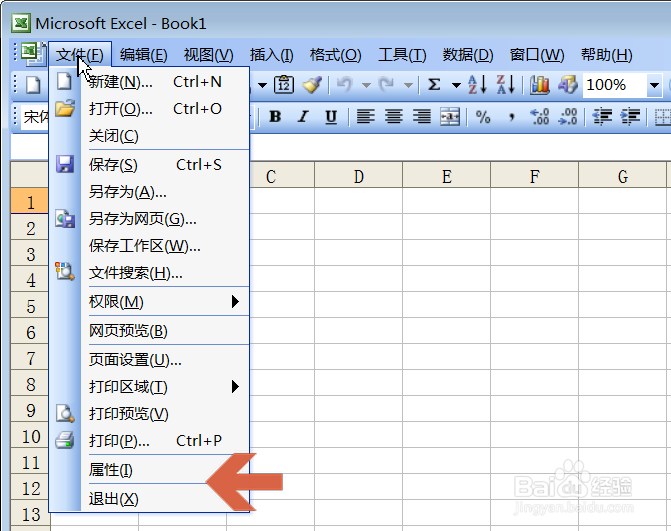Open the Redo history dropdown arrow
Screen dimensions: 671x531
tap(408, 85)
